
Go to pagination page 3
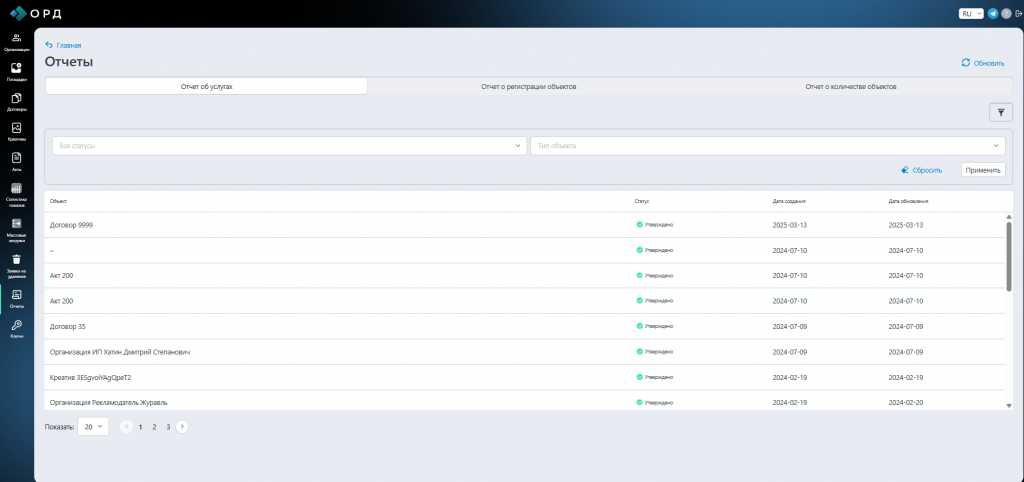pos(168,426)
